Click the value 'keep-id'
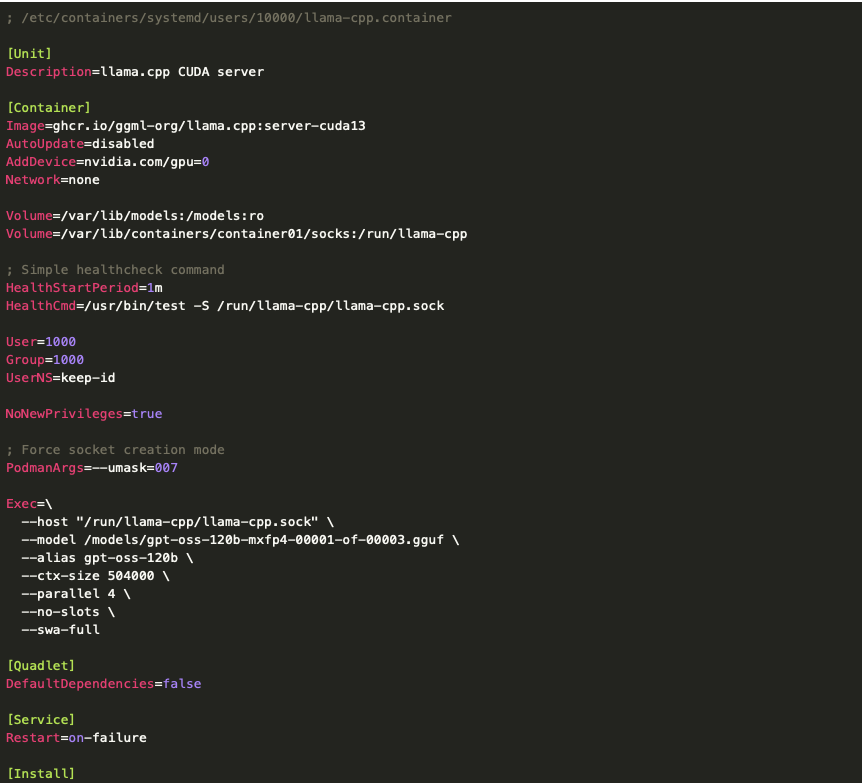The image size is (862, 783). 88,378
